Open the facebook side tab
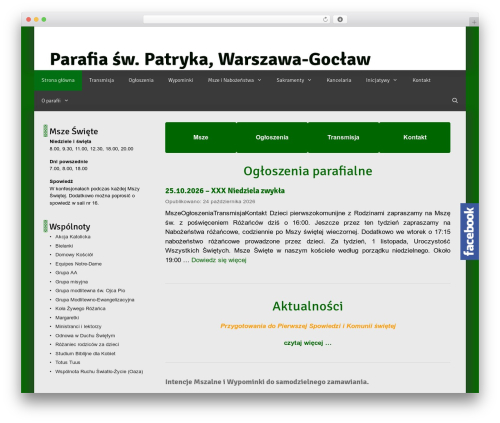The width and height of the screenshot is (500, 423). pyautogui.click(x=469, y=231)
